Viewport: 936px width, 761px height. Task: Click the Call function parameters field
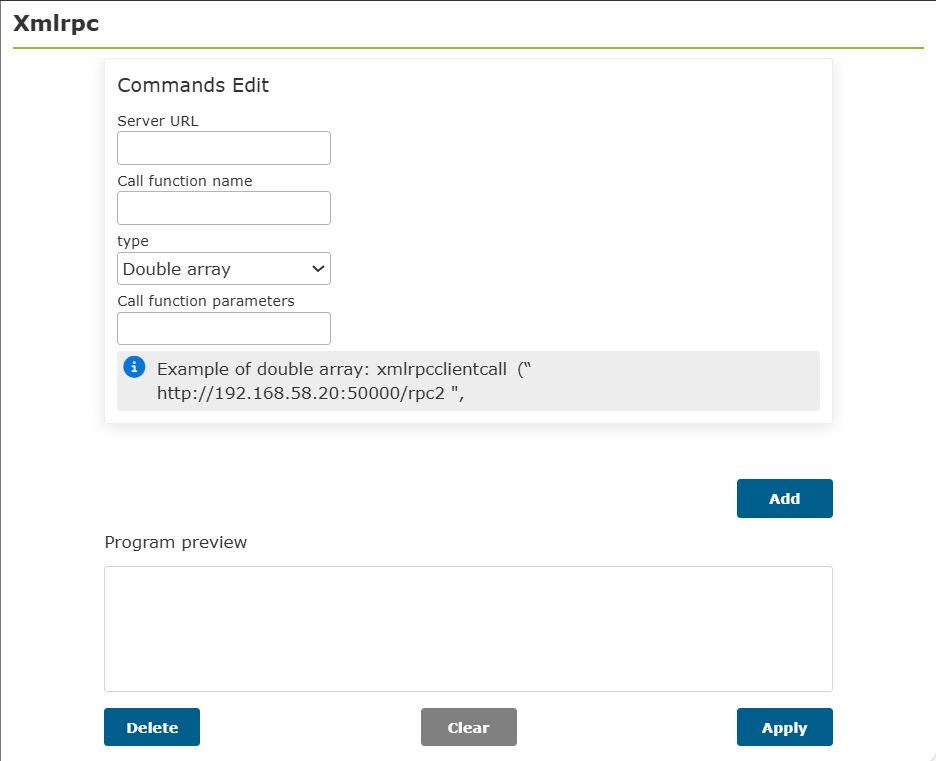coord(224,328)
